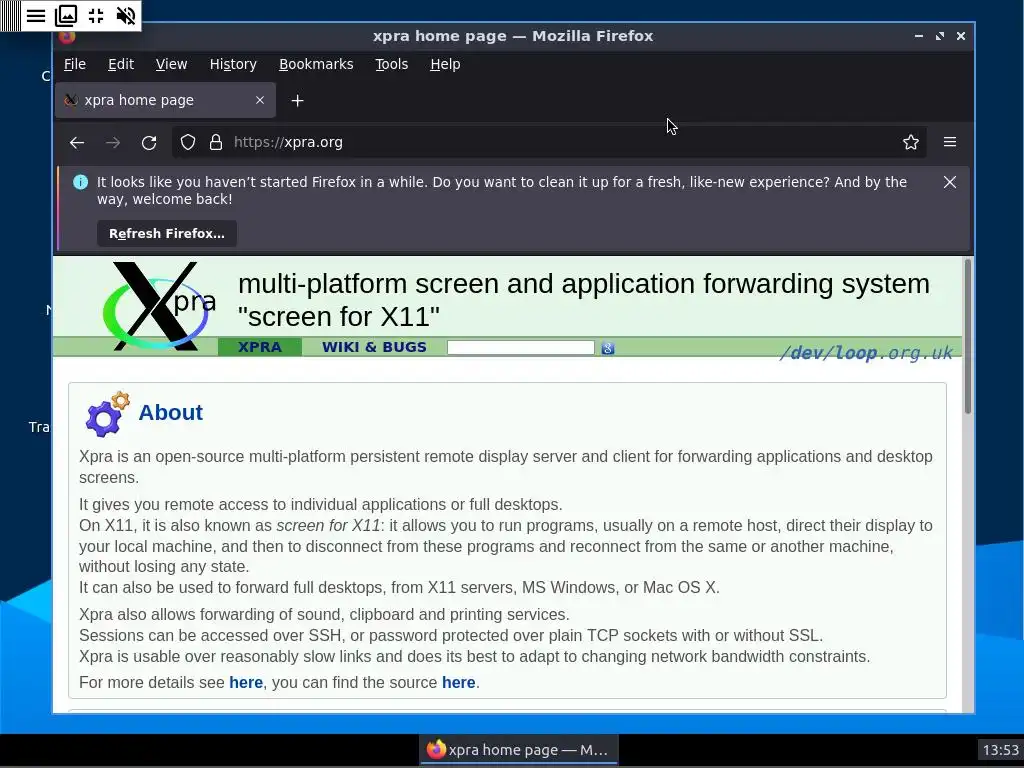The image size is (1024, 768).
Task: Open tracking protection shield icon
Action: pos(188,142)
